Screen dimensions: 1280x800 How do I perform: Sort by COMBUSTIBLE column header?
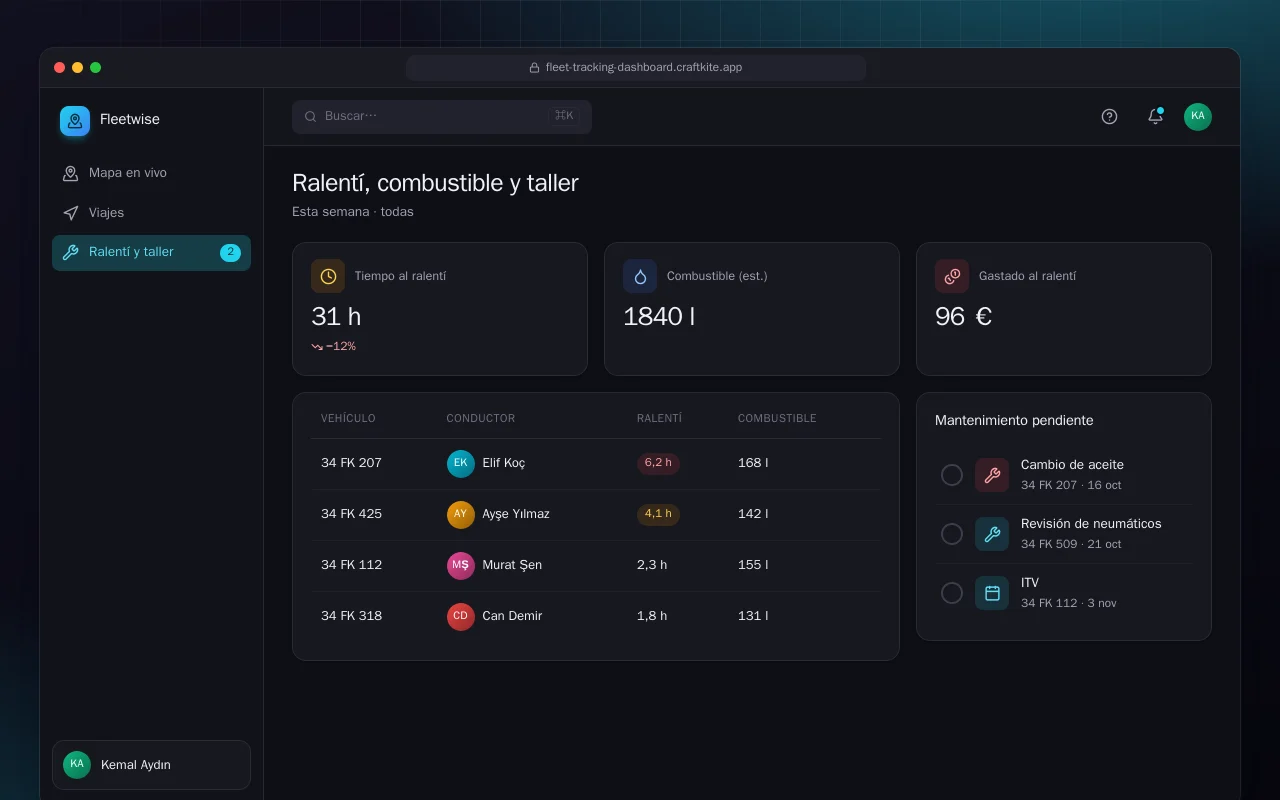(x=777, y=418)
